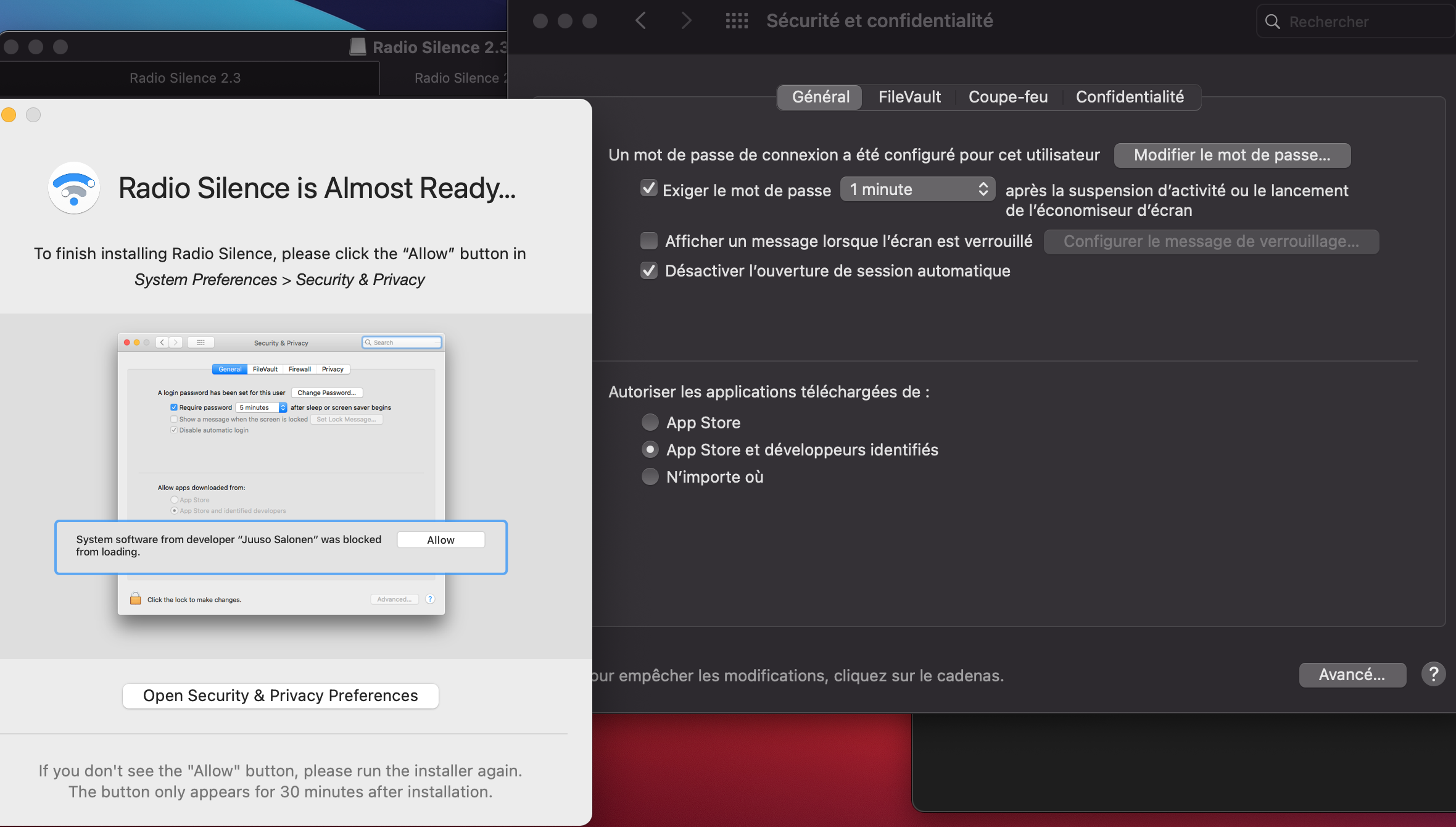The image size is (1456, 827).
Task: Click the yellow minimize button on installer
Action: click(9, 115)
